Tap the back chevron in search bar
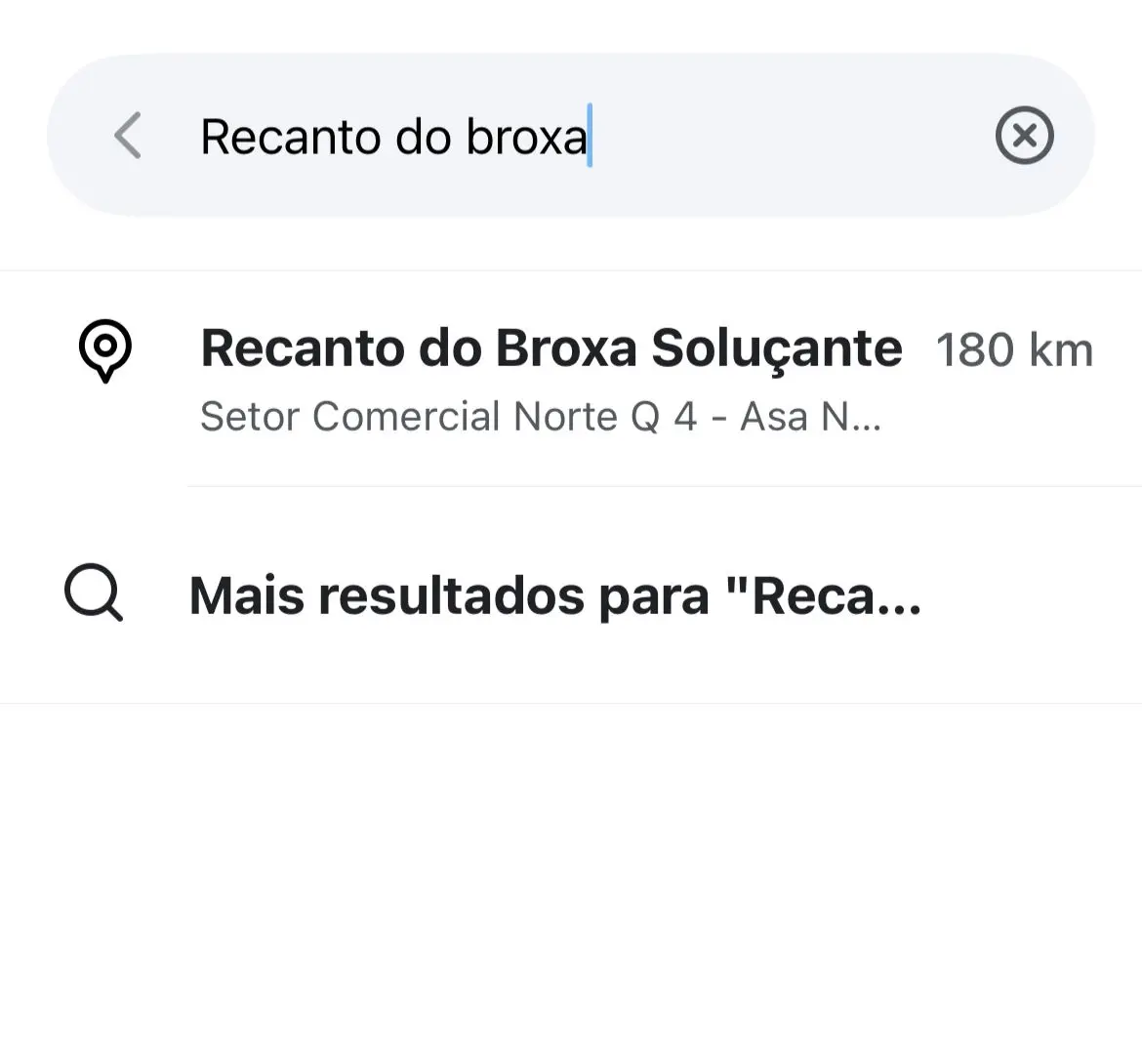1142x1064 pixels. [x=128, y=136]
